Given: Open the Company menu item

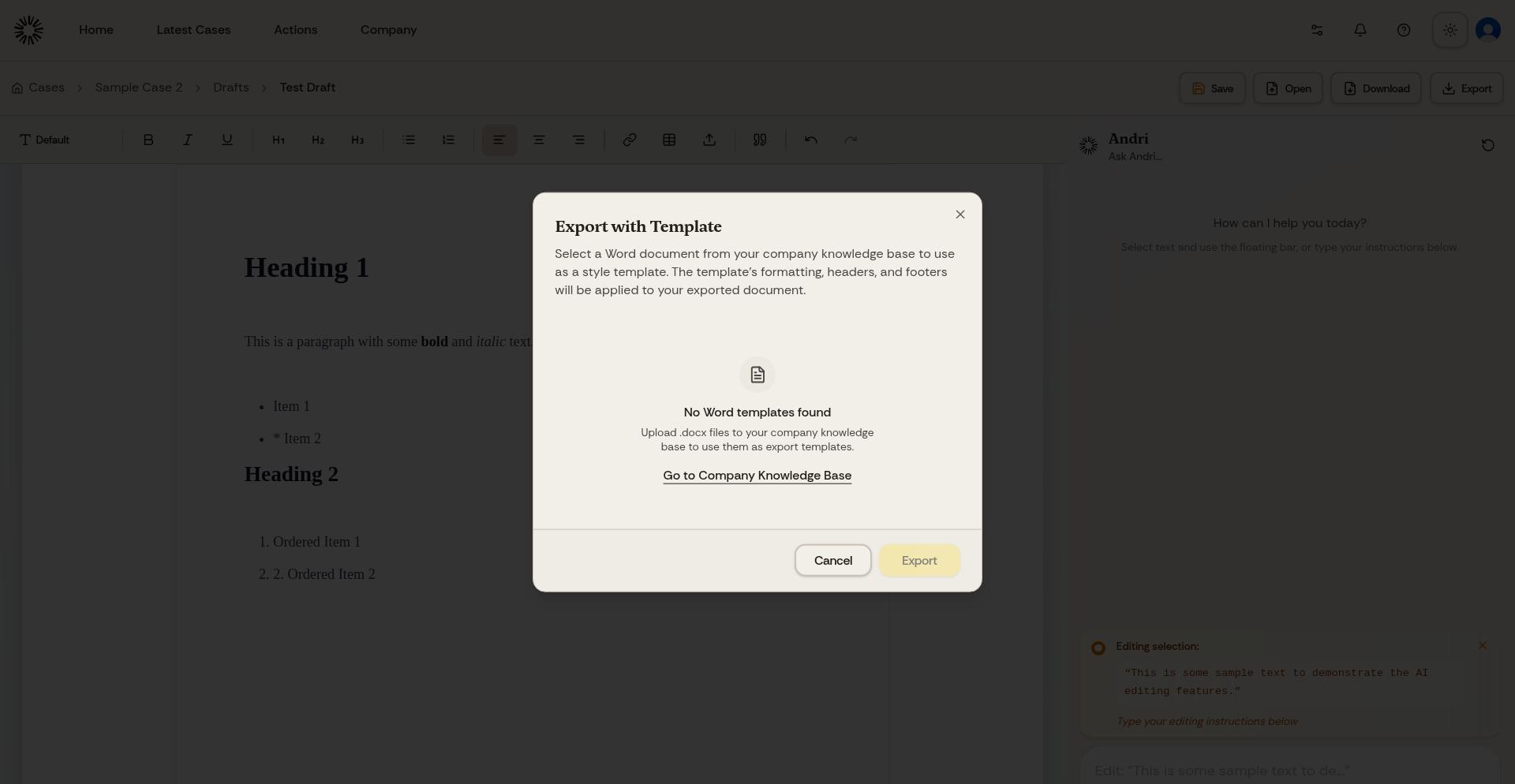Looking at the screenshot, I should click(388, 30).
